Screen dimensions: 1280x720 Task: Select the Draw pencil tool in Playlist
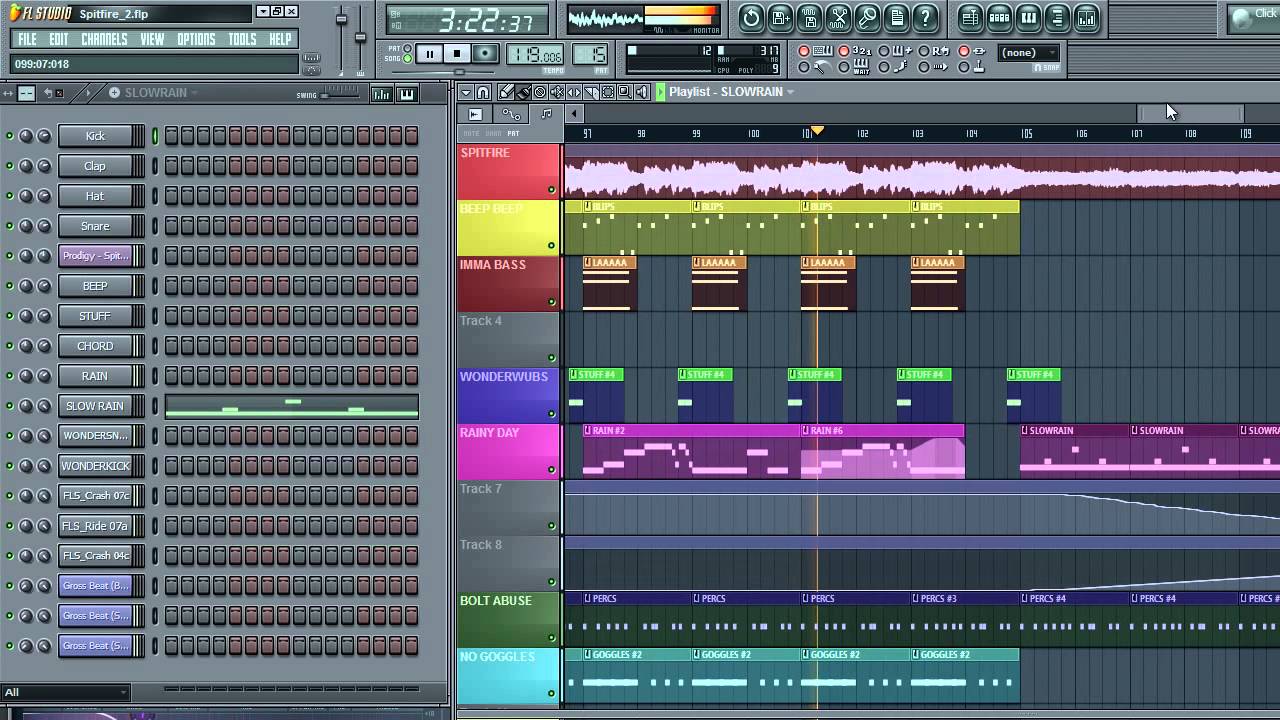pyautogui.click(x=507, y=92)
